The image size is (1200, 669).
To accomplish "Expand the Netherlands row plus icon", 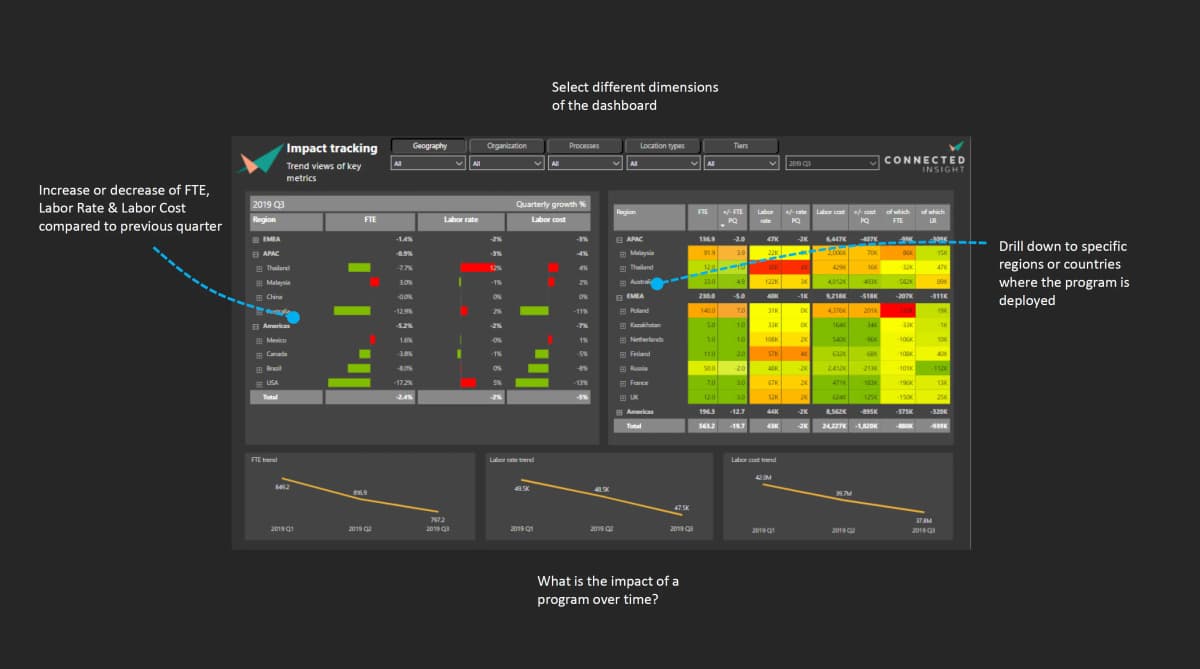I will pos(622,340).
